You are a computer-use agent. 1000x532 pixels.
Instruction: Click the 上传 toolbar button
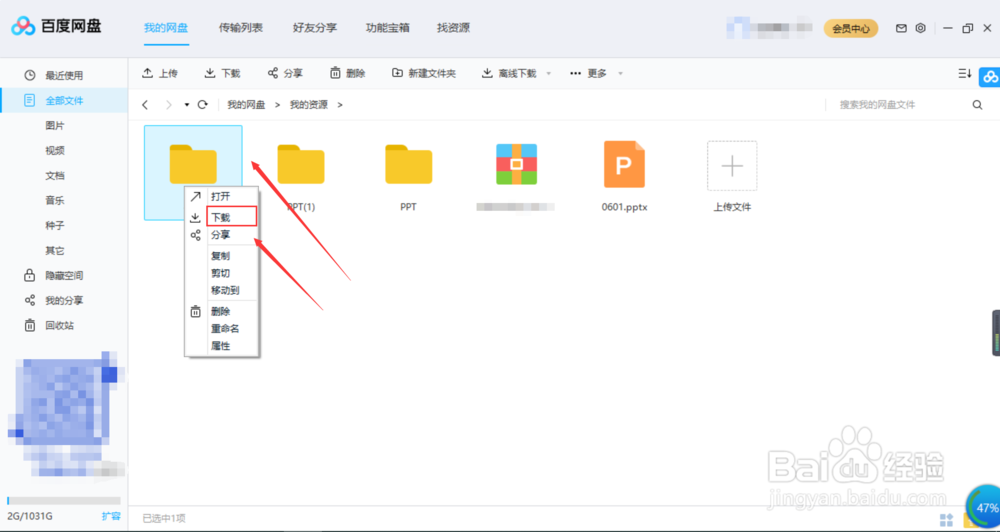pos(159,73)
